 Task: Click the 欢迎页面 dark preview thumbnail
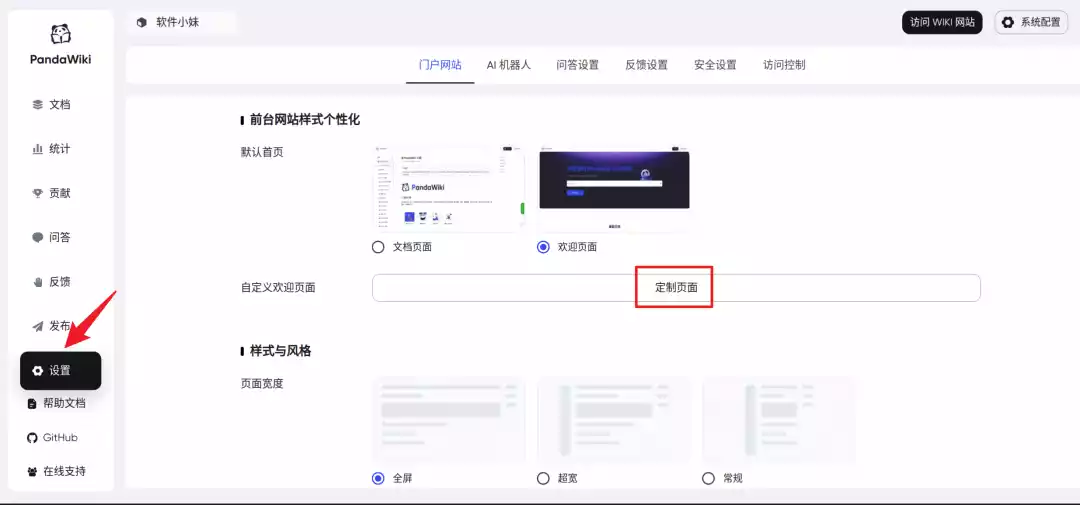click(x=614, y=187)
